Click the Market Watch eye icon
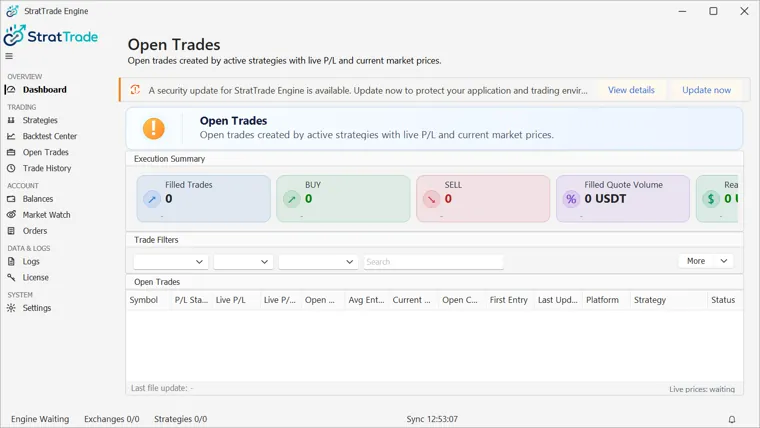760x428 pixels. [x=11, y=215]
